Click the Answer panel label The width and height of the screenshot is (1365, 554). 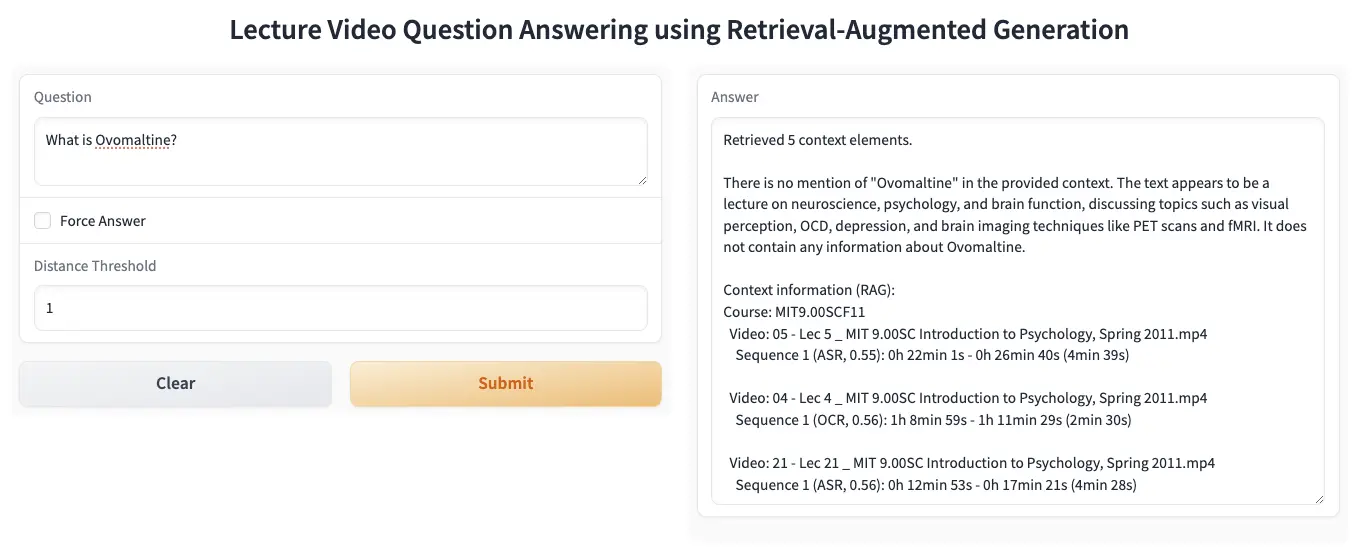click(734, 97)
